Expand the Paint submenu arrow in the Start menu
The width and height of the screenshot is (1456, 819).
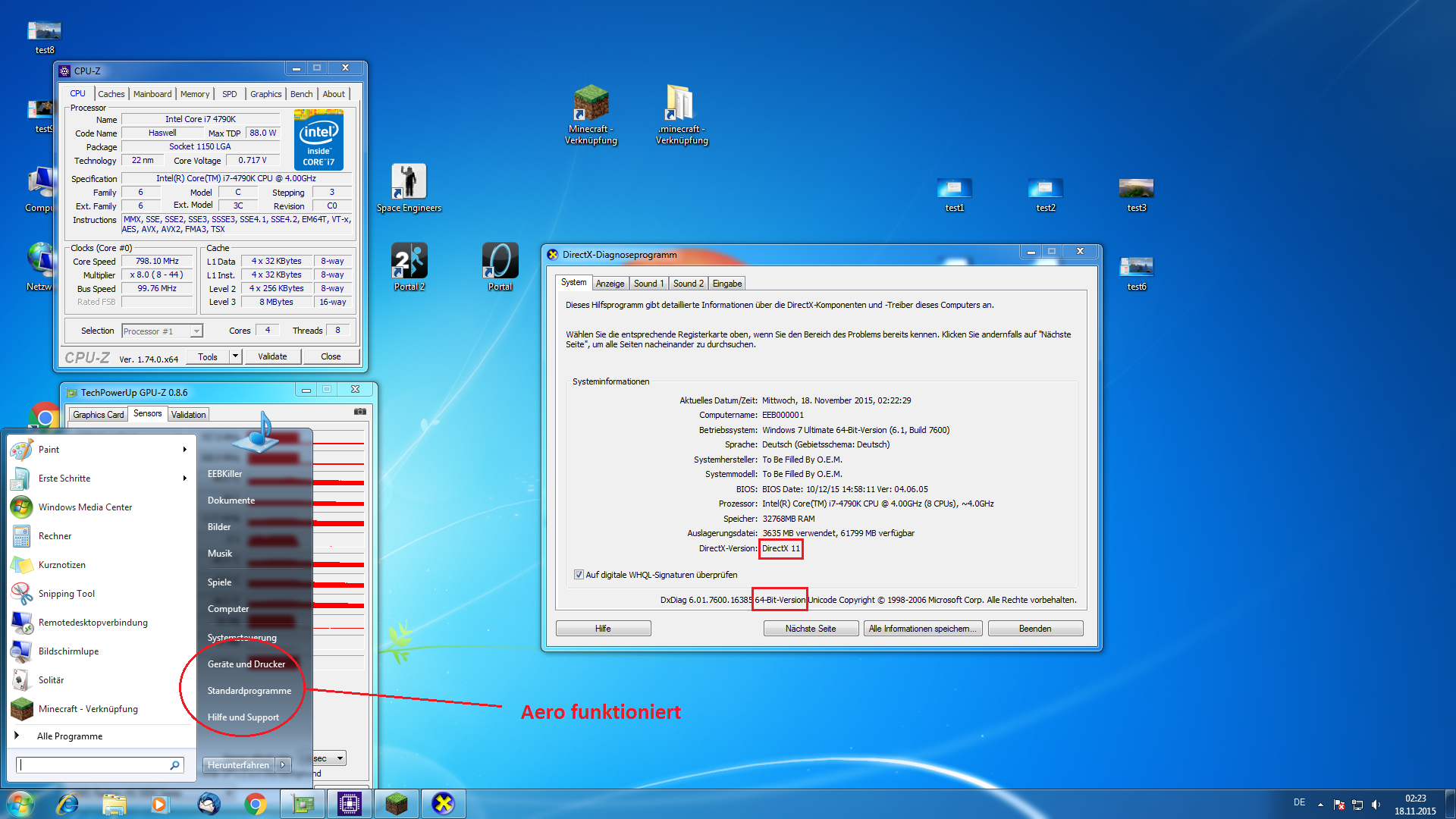tap(185, 450)
